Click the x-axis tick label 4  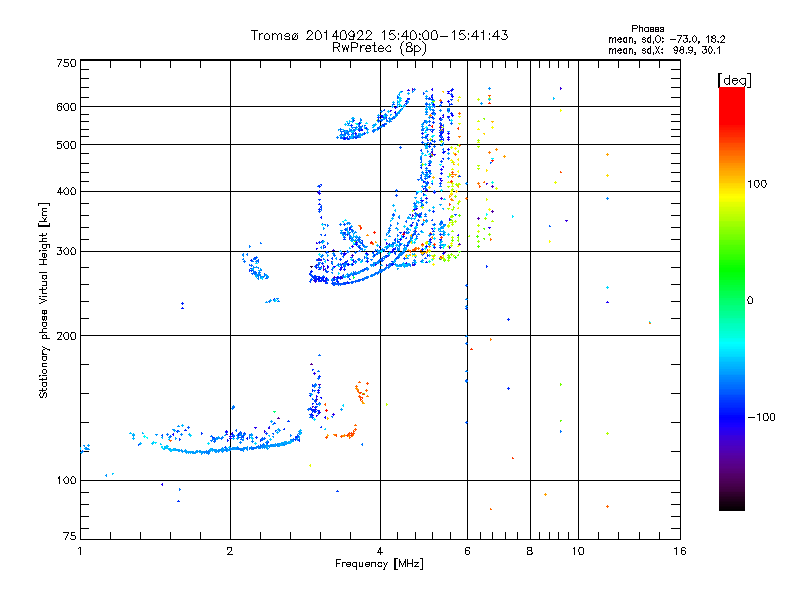[380, 551]
